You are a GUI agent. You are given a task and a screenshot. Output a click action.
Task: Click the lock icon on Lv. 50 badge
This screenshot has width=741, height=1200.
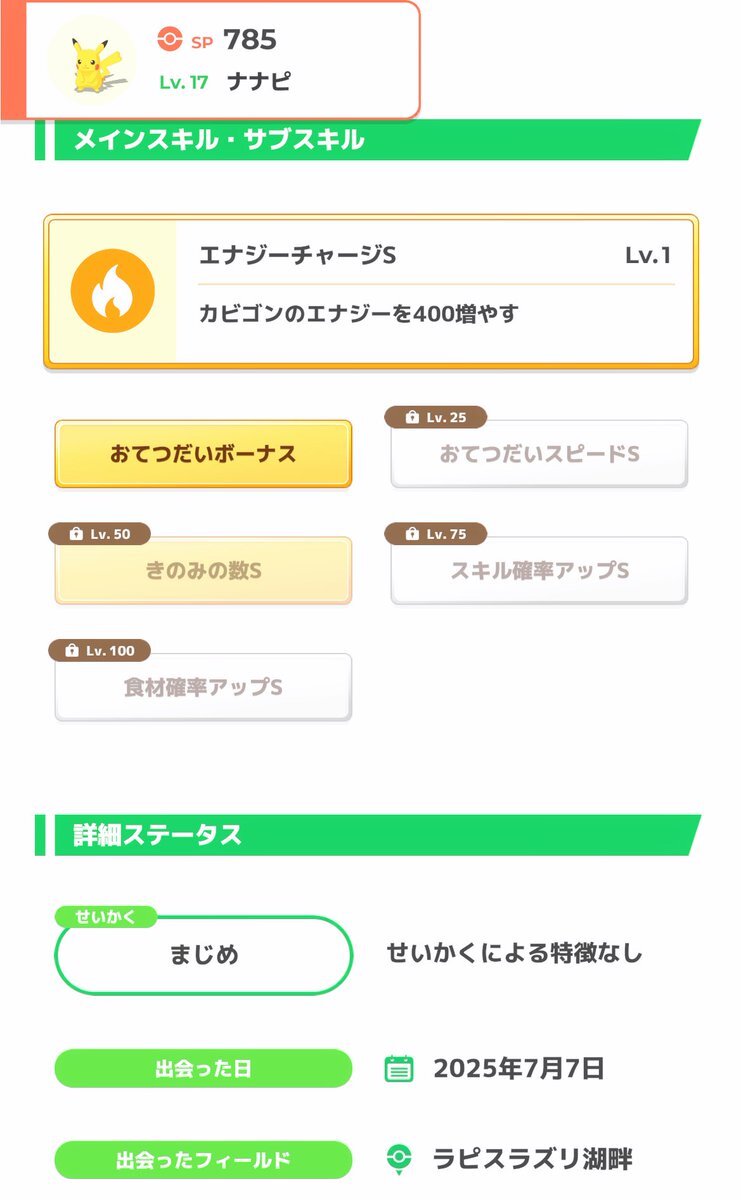pos(76,535)
